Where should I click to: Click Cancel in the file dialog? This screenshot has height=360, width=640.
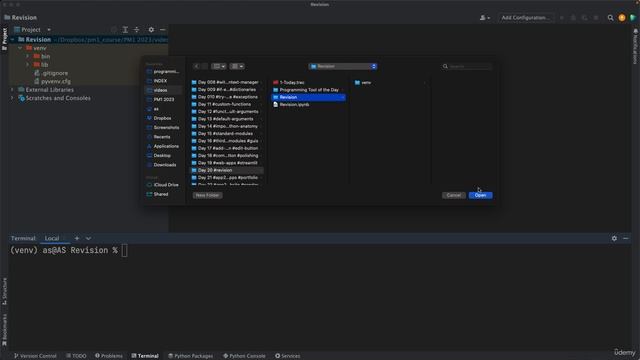point(453,195)
